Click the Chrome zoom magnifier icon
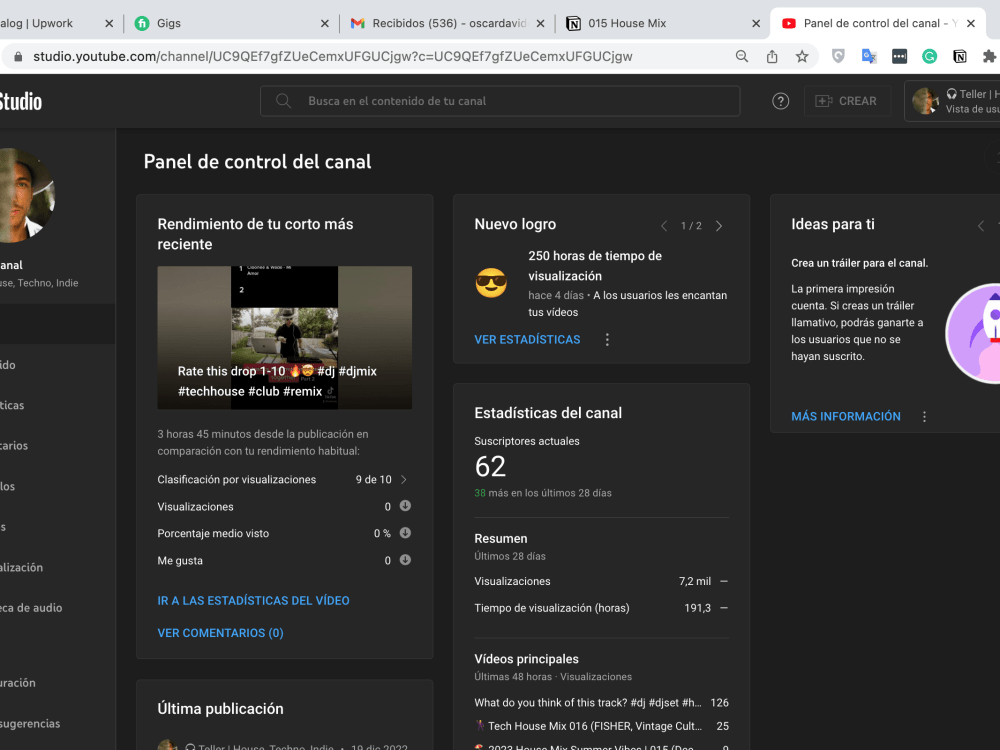Screen dimensions: 1000x750 pyautogui.click(x=742, y=56)
